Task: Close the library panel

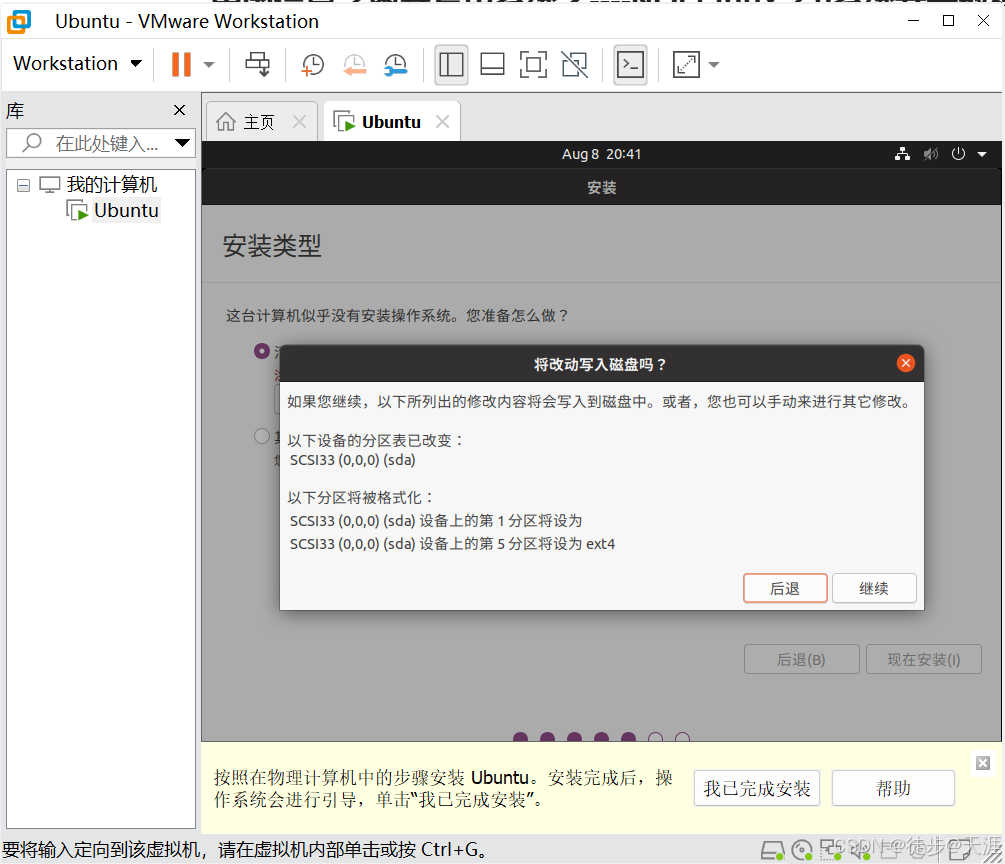Action: (x=179, y=110)
